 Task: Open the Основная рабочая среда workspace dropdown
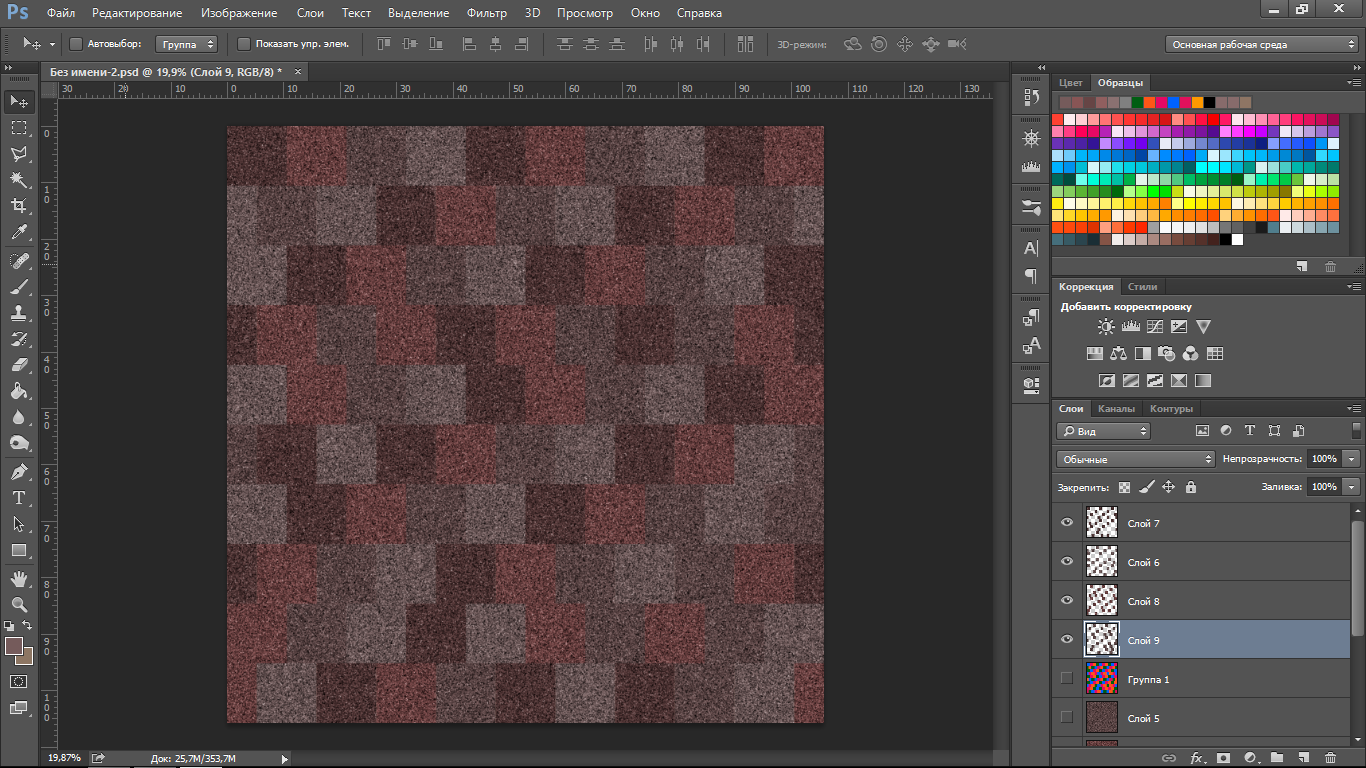[1262, 44]
